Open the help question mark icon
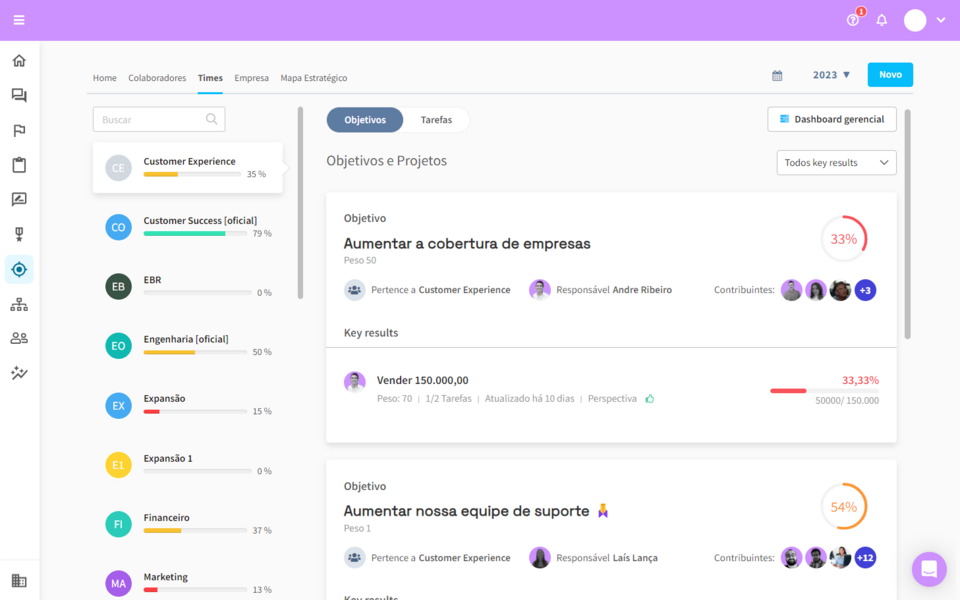This screenshot has height=600, width=960. click(852, 20)
